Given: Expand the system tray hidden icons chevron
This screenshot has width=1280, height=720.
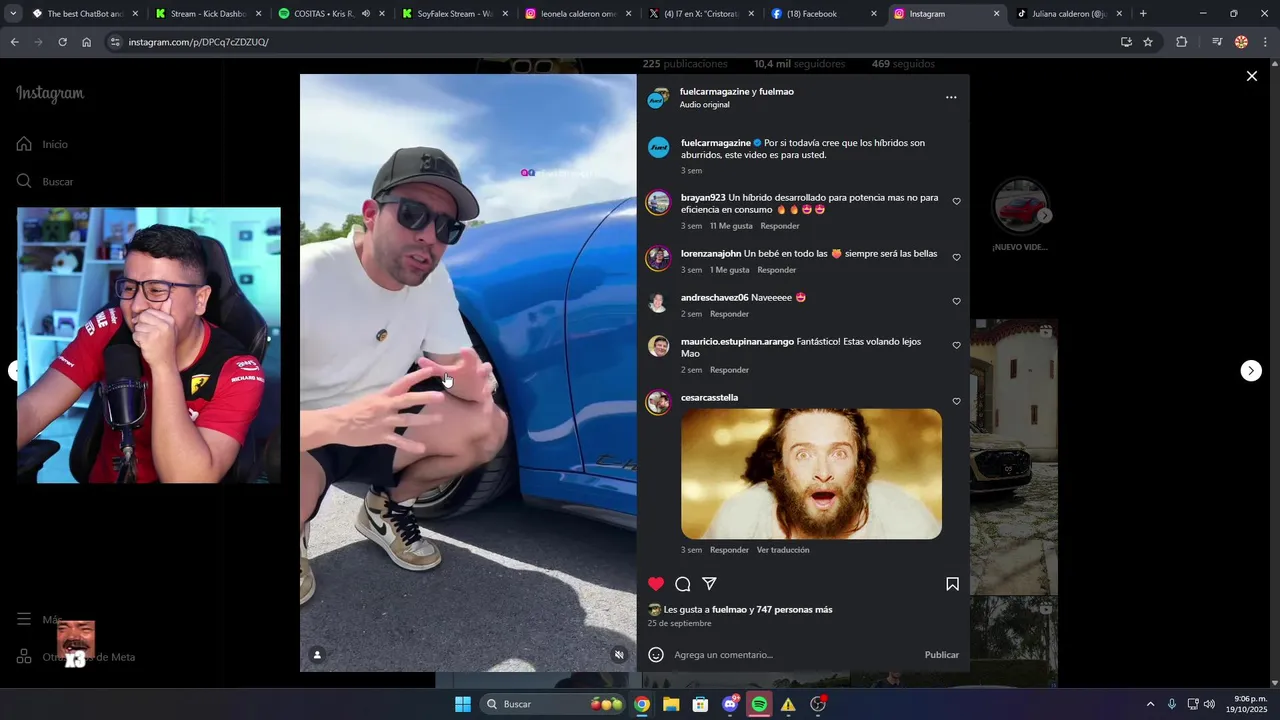Looking at the screenshot, I should point(1150,704).
